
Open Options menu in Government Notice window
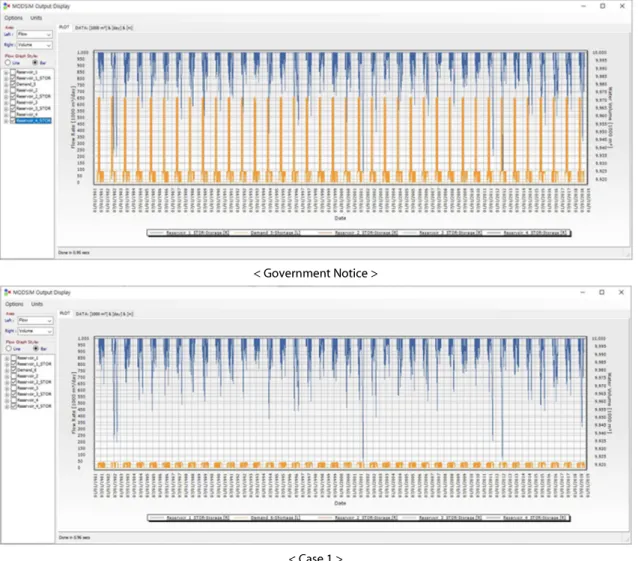click(13, 18)
